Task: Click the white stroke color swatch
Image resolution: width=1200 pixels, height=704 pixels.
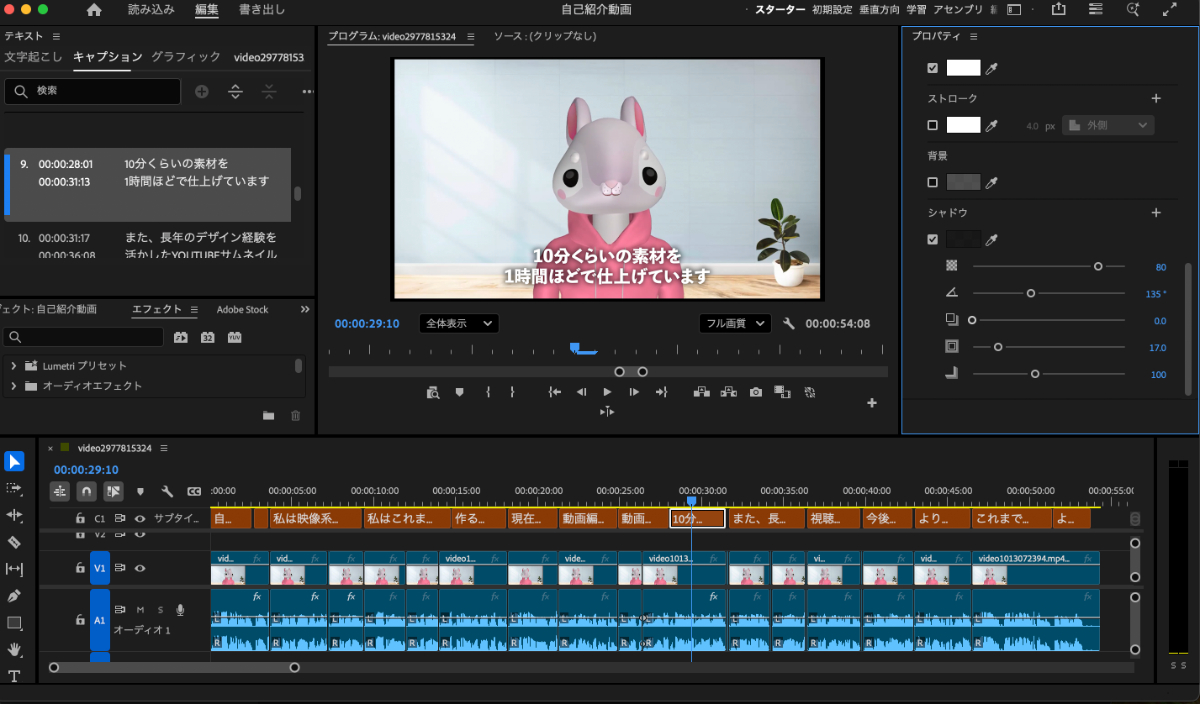Action: [963, 126]
